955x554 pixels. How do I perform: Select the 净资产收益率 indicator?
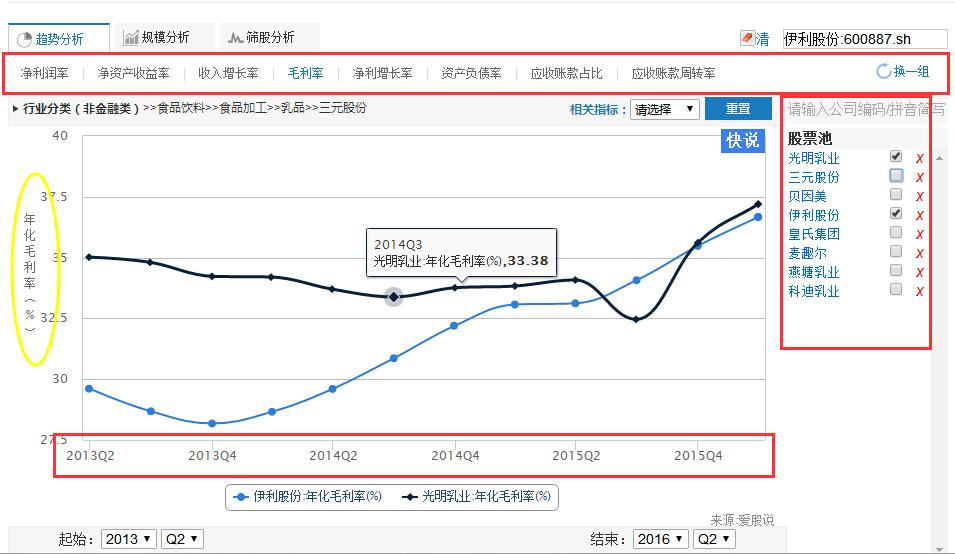click(133, 74)
